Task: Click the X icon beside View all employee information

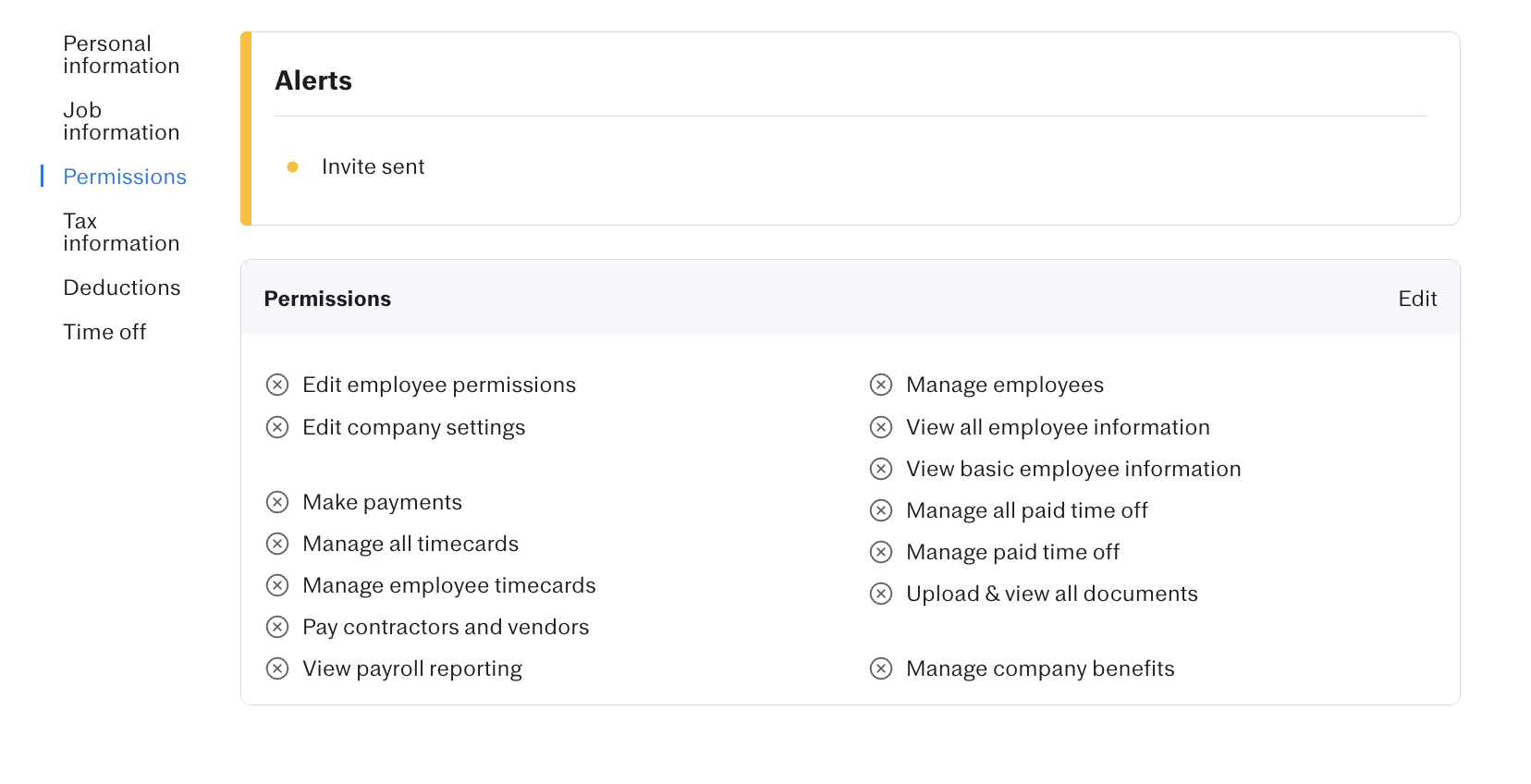Action: coord(881,427)
